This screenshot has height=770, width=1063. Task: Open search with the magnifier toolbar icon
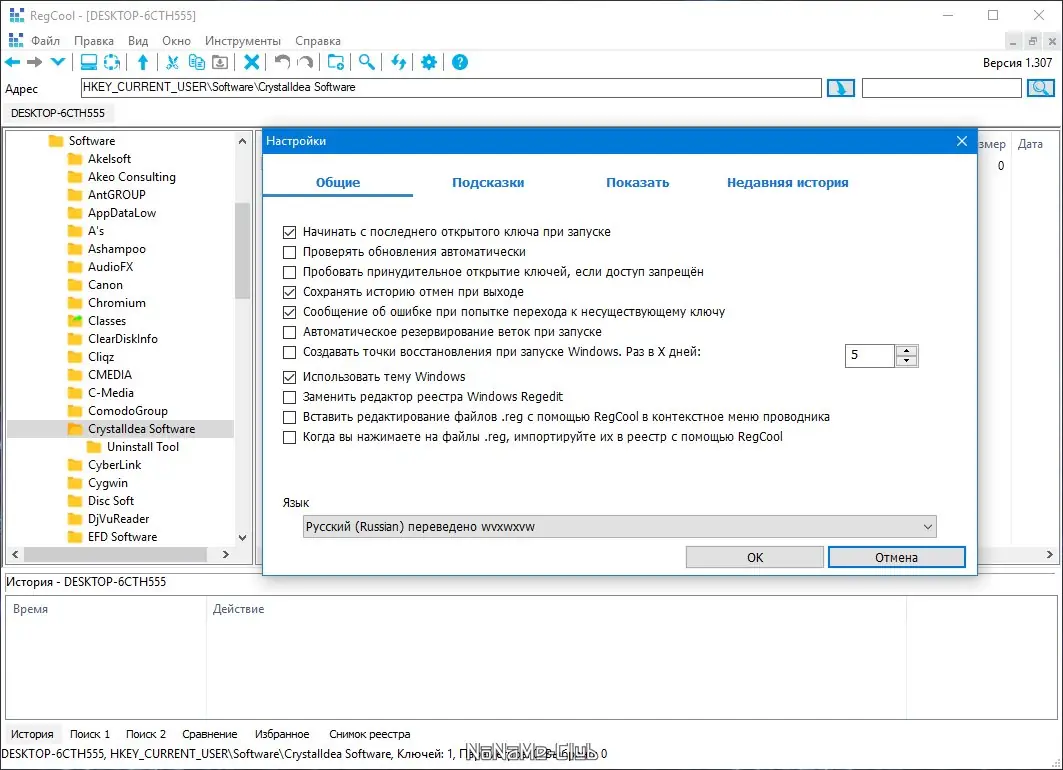pyautogui.click(x=367, y=62)
